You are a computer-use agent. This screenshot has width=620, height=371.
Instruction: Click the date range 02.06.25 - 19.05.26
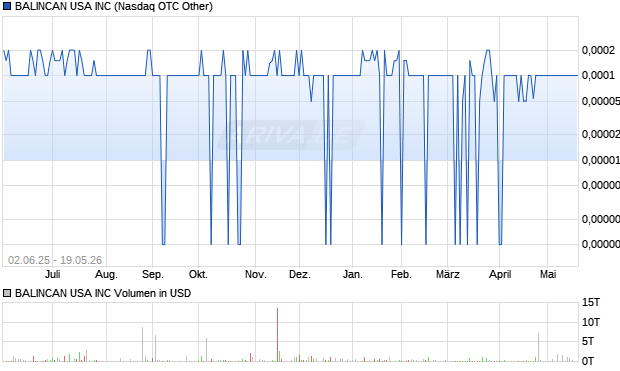pos(55,260)
